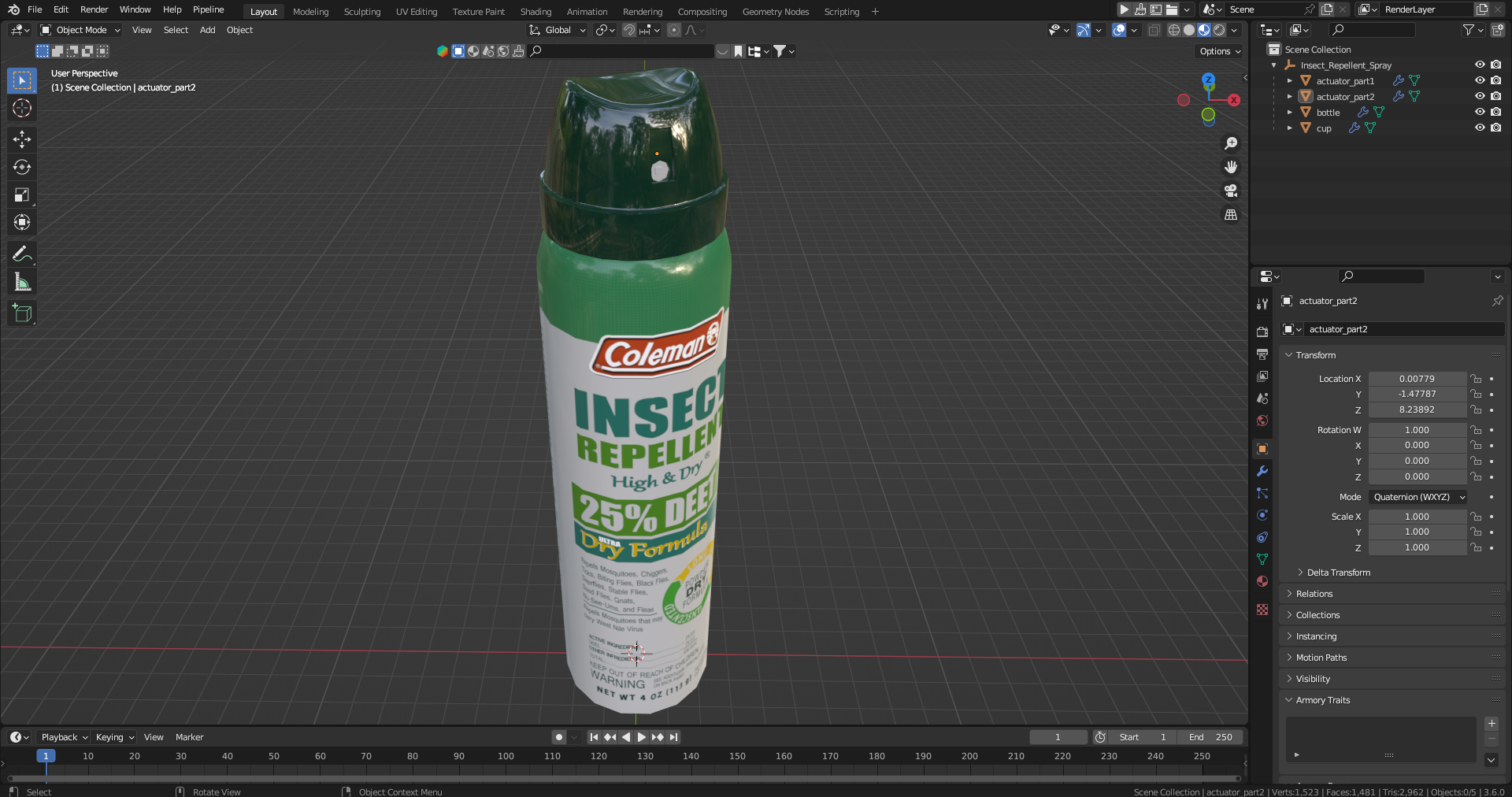This screenshot has height=797, width=1512.
Task: Open the rotation Mode Quaternion dropdown
Action: pyautogui.click(x=1418, y=497)
